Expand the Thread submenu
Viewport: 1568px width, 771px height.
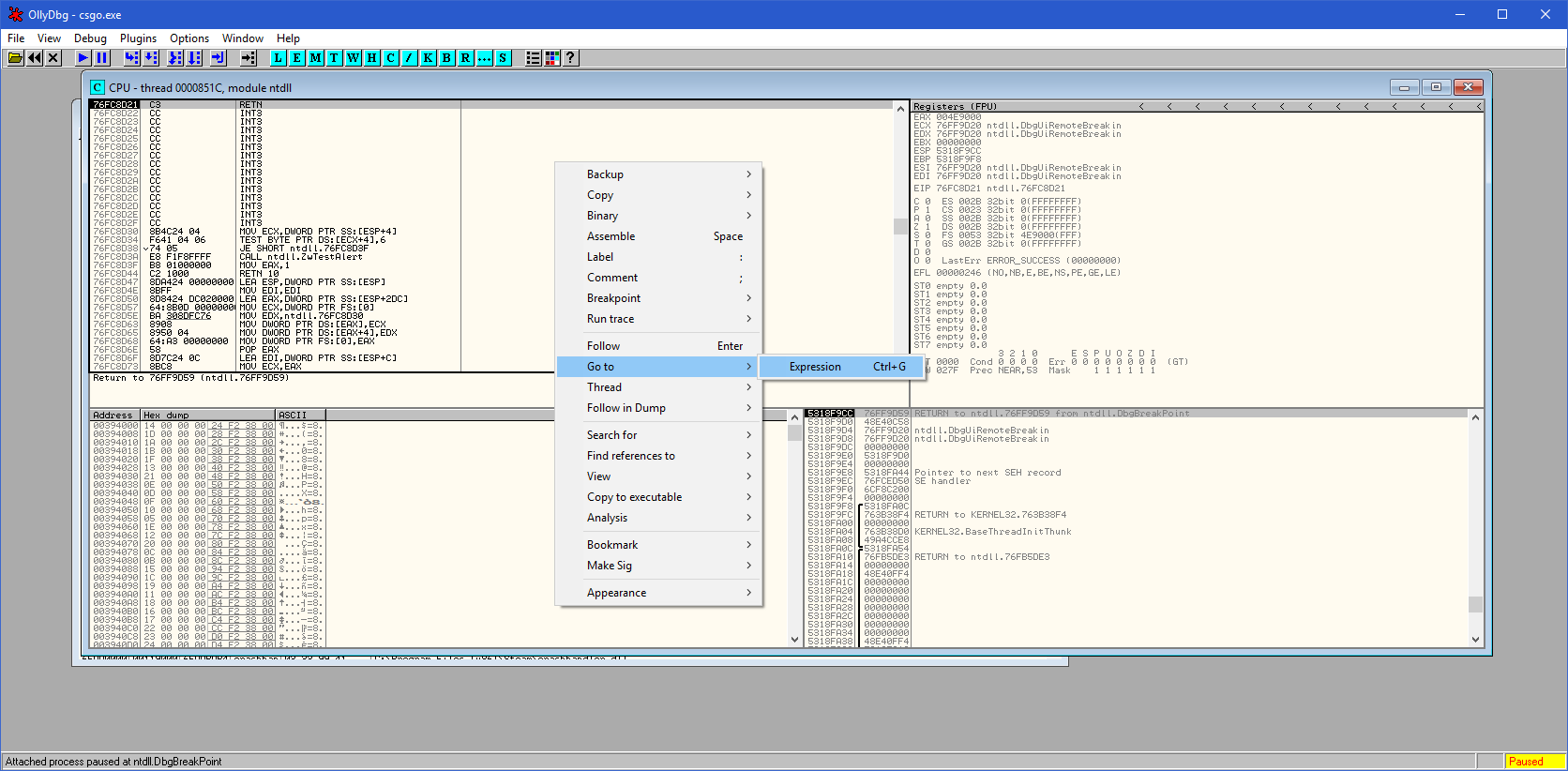pyautogui.click(x=659, y=387)
